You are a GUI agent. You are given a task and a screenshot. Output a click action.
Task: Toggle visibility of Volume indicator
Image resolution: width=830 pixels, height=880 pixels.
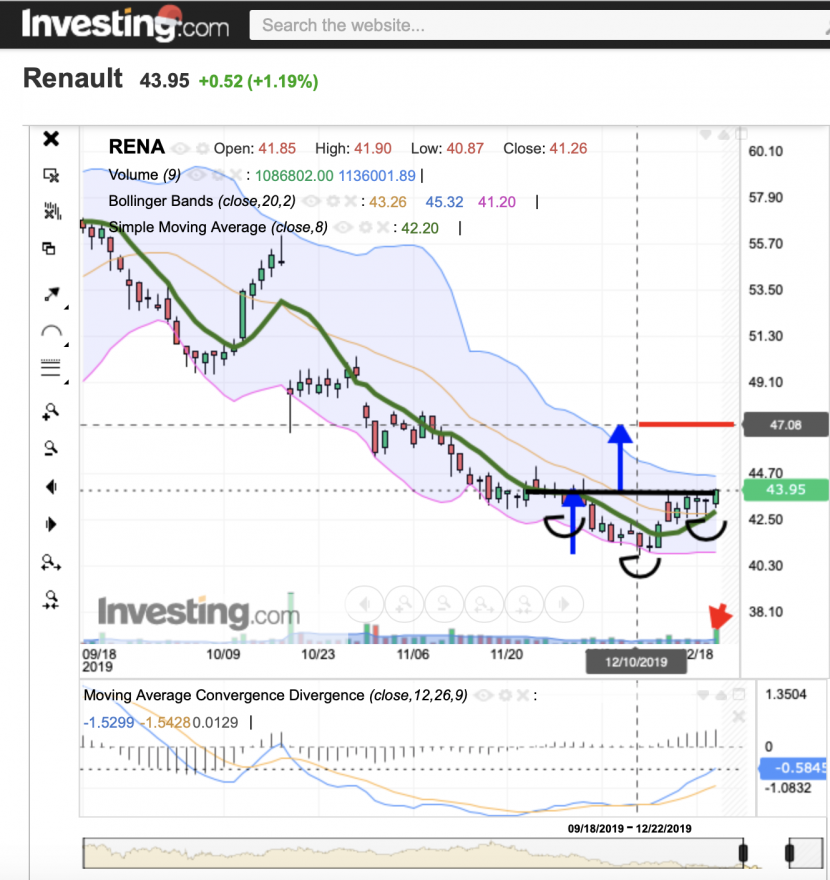(196, 175)
